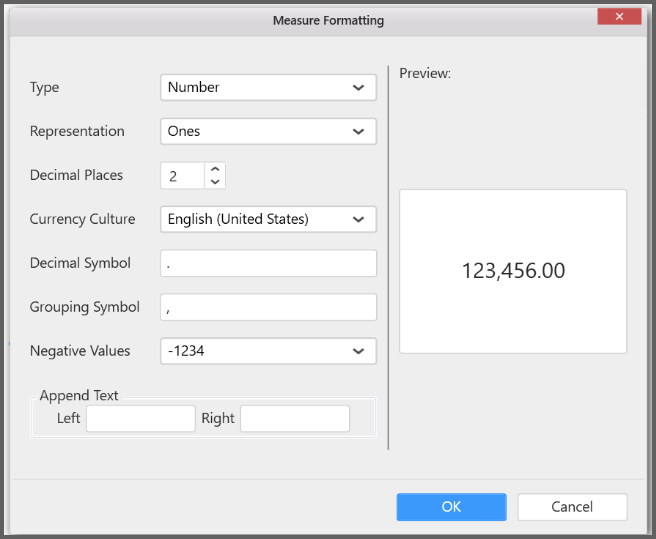The width and height of the screenshot is (656, 539).
Task: Open the Currency Culture combo box
Action: click(x=267, y=219)
